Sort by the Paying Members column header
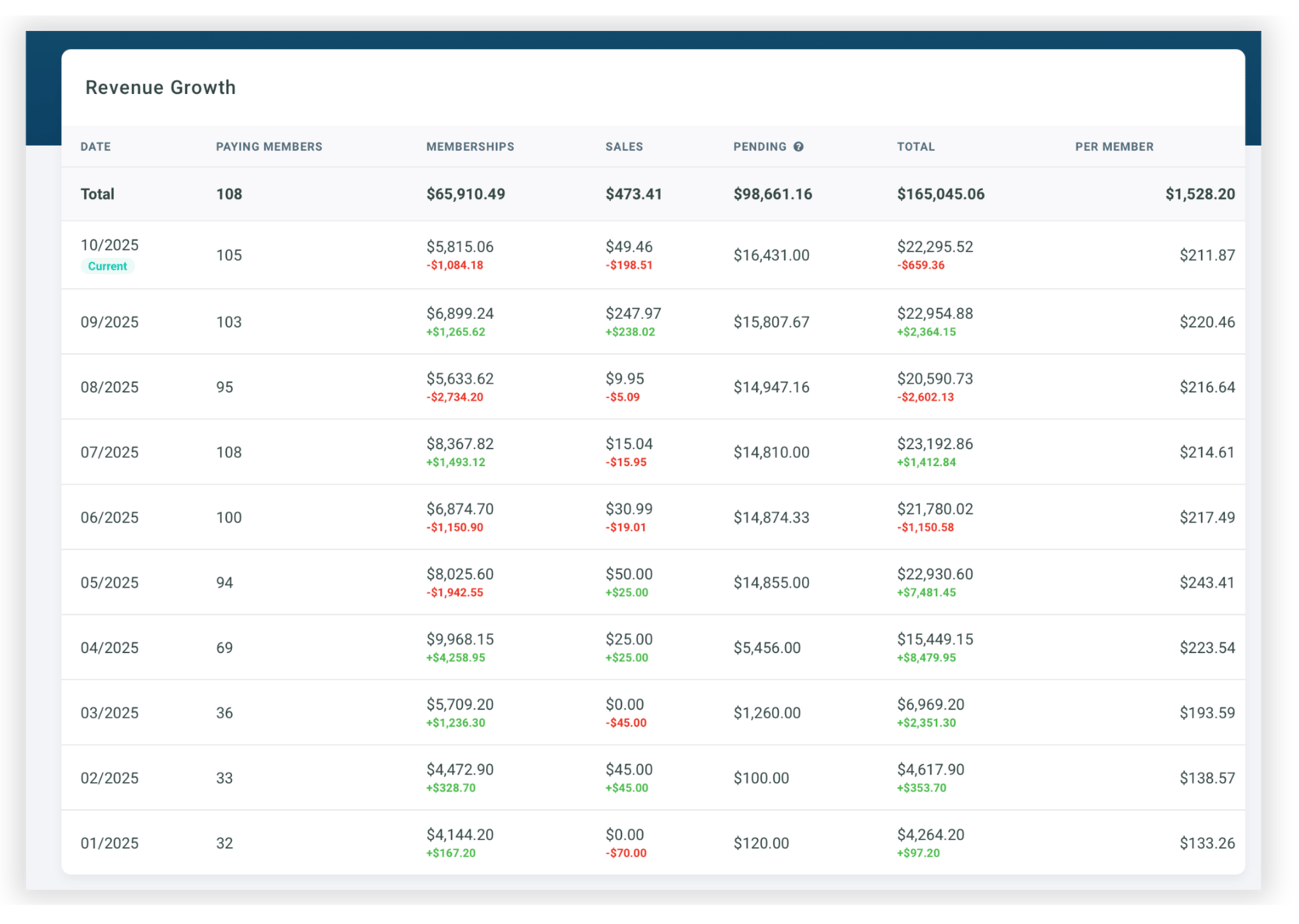 coord(269,146)
